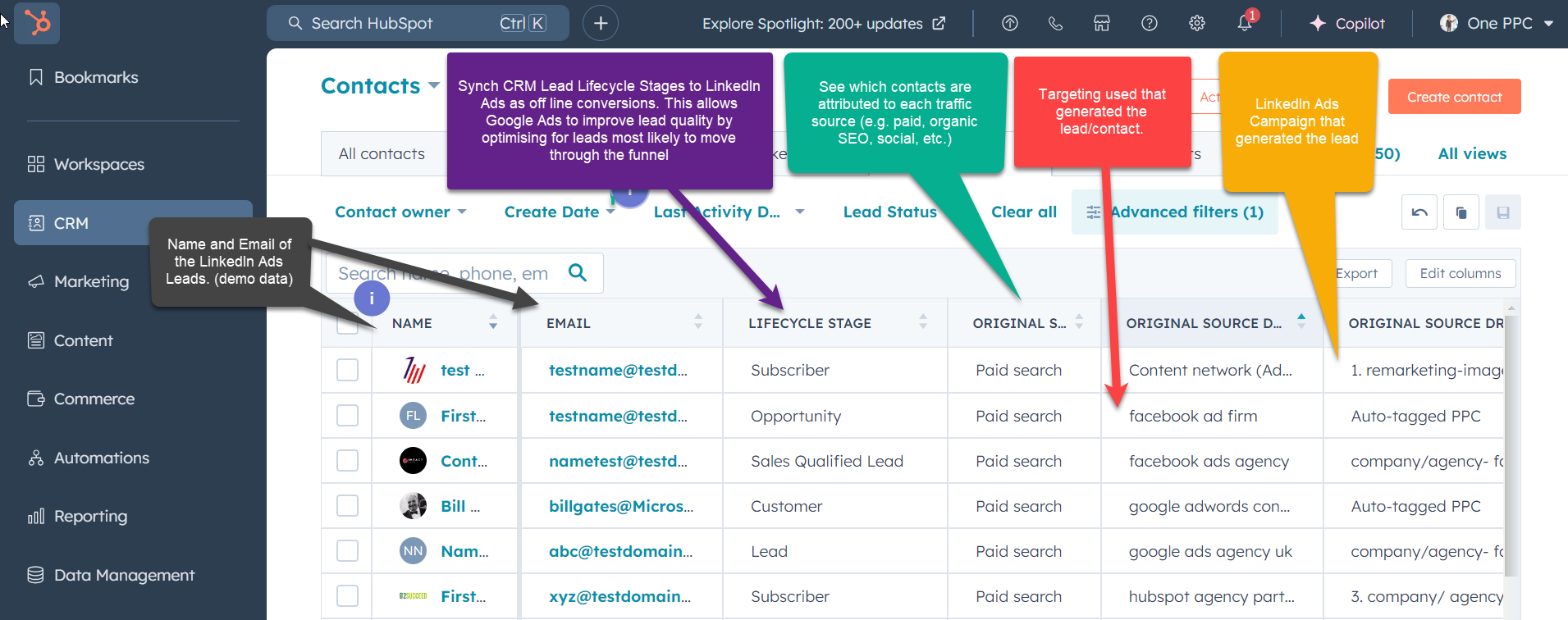1568x620 pixels.
Task: Check the box for the Bill contact row
Action: pos(347,506)
